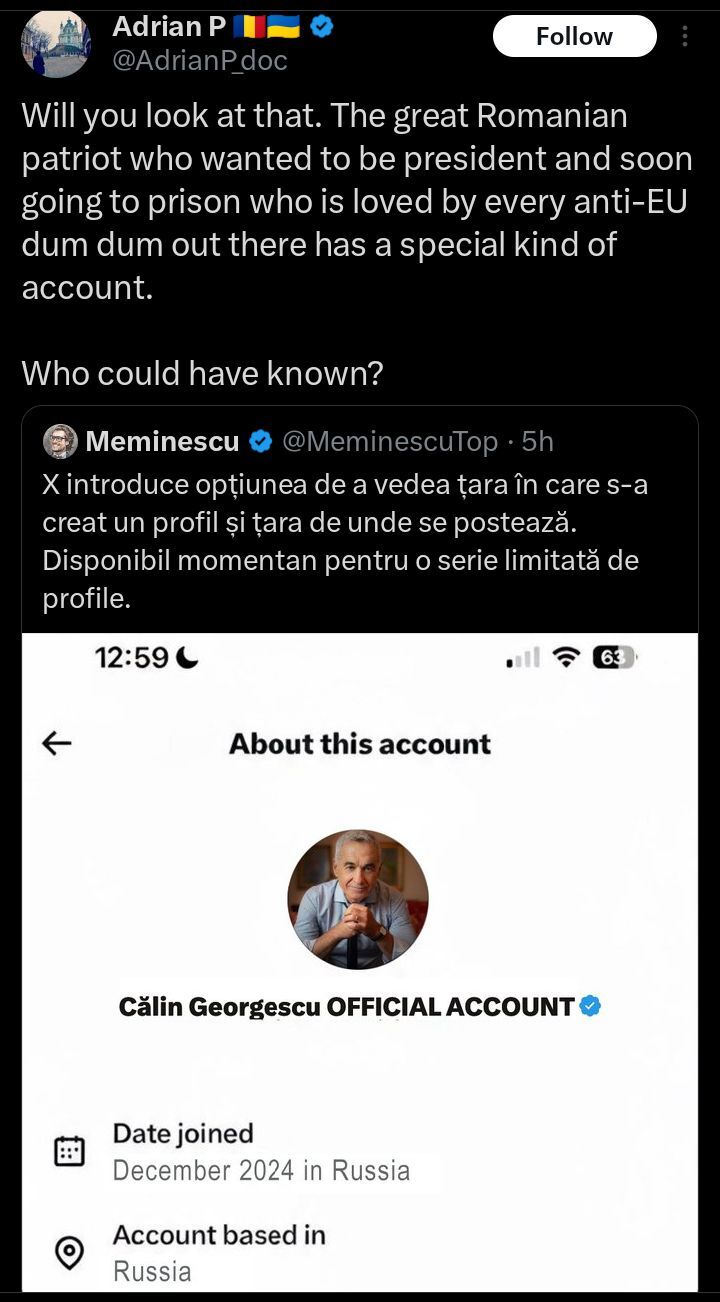
Task: Open the @MeminescuTop handle link
Action: tap(390, 441)
